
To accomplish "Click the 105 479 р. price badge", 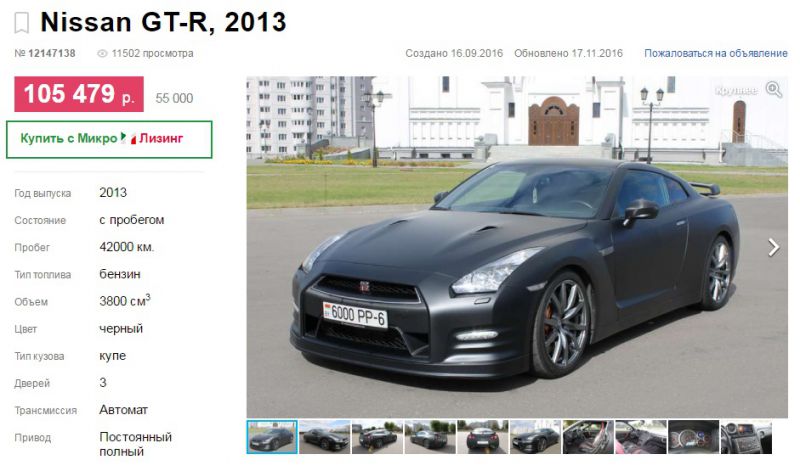I will tap(79, 94).
